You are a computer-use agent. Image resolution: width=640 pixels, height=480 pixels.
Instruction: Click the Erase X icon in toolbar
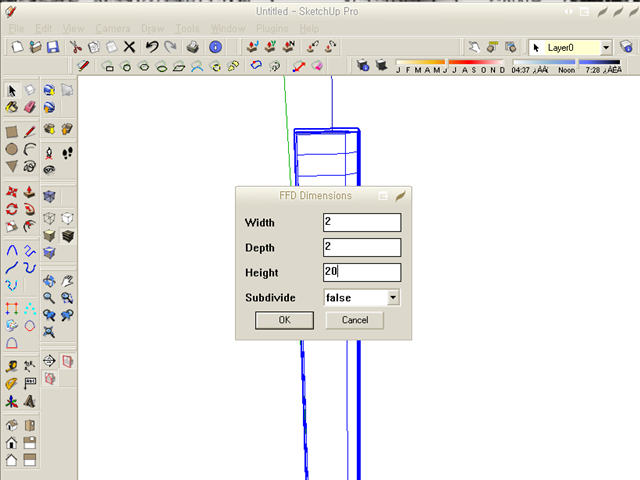[129, 47]
